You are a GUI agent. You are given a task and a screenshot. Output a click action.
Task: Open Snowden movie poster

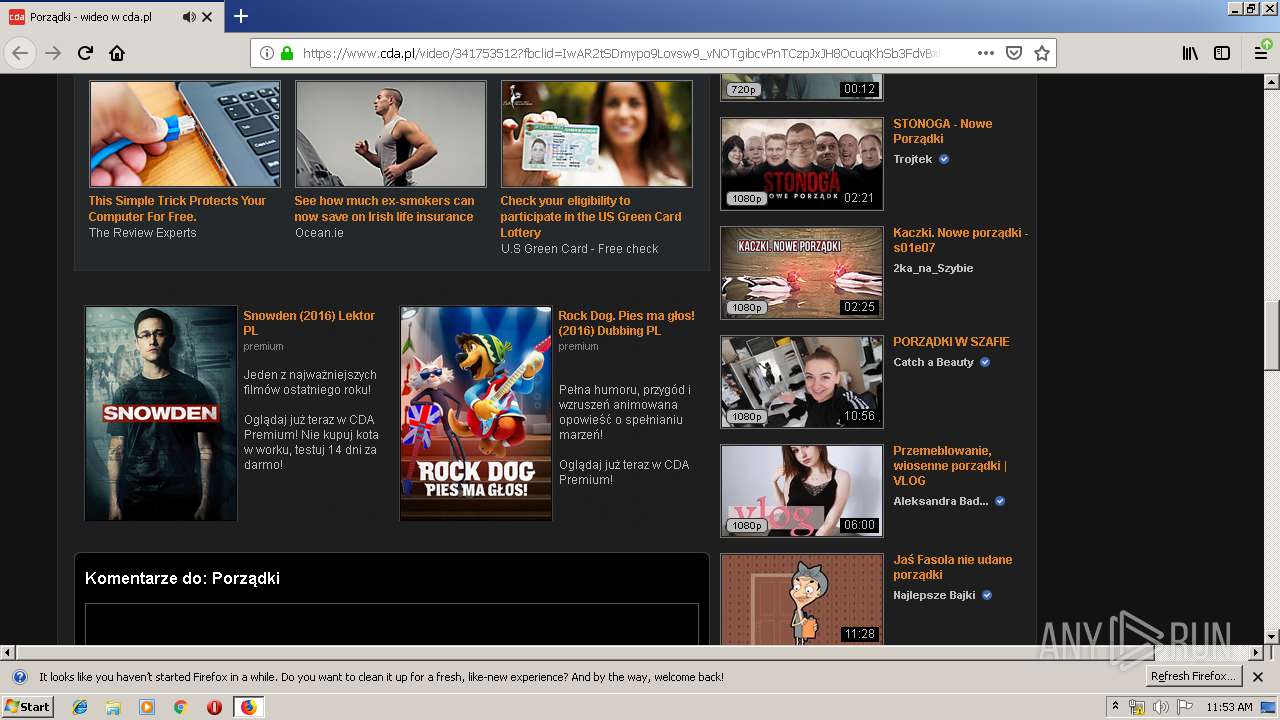click(x=161, y=413)
